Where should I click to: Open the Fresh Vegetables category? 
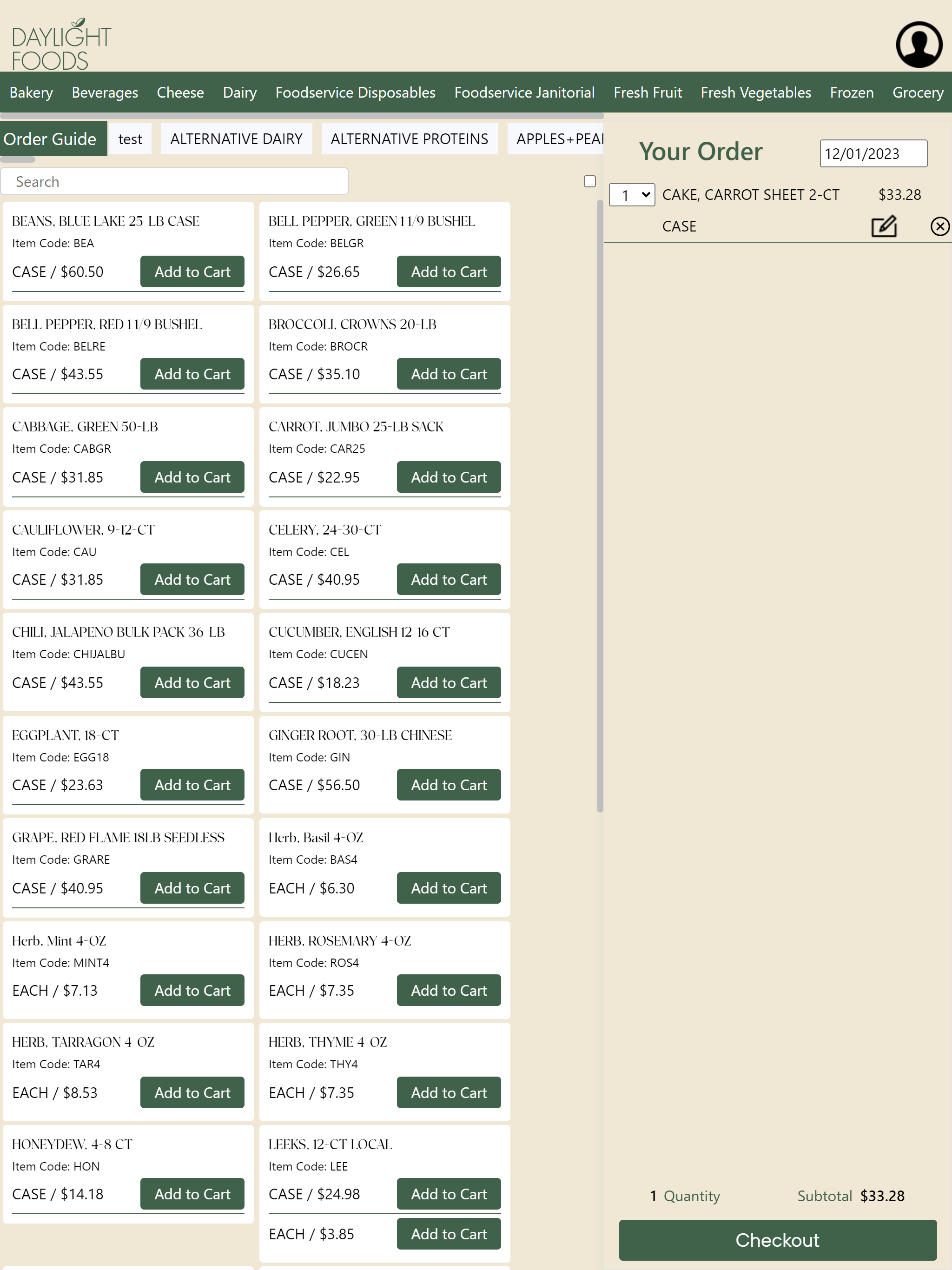point(756,93)
